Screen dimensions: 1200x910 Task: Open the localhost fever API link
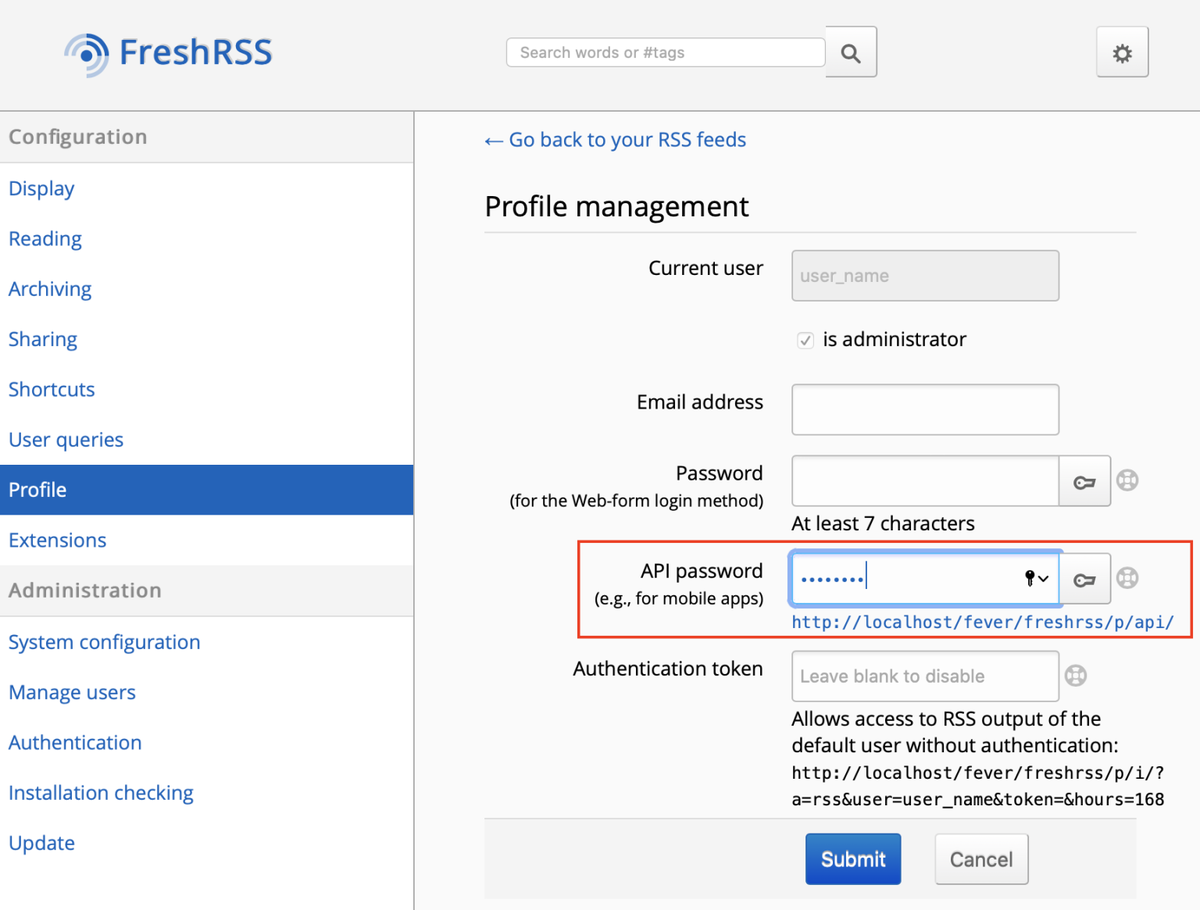pyautogui.click(x=982, y=622)
